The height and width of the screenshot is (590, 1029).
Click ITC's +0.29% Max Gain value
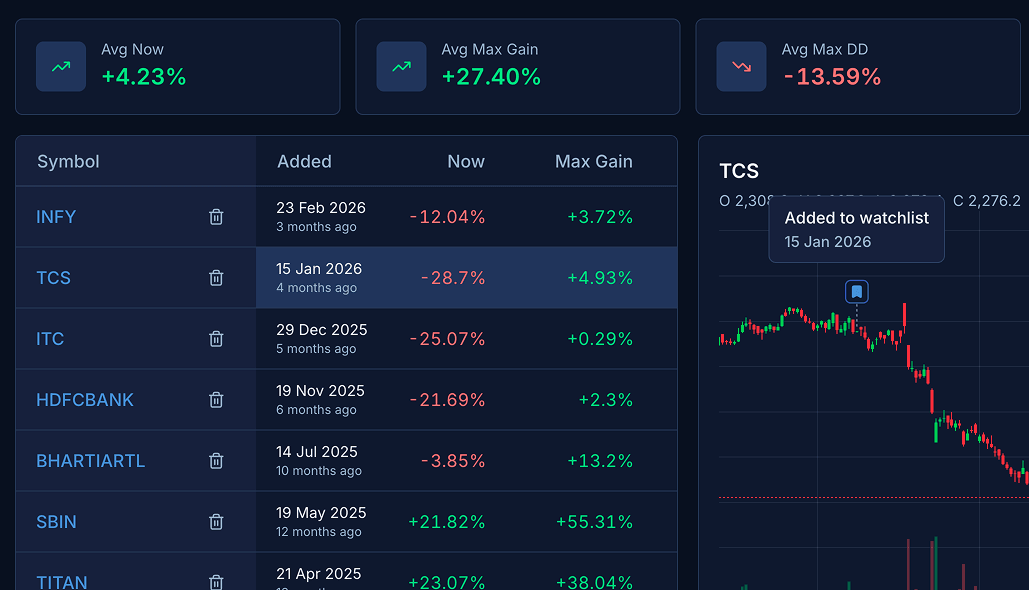point(600,339)
